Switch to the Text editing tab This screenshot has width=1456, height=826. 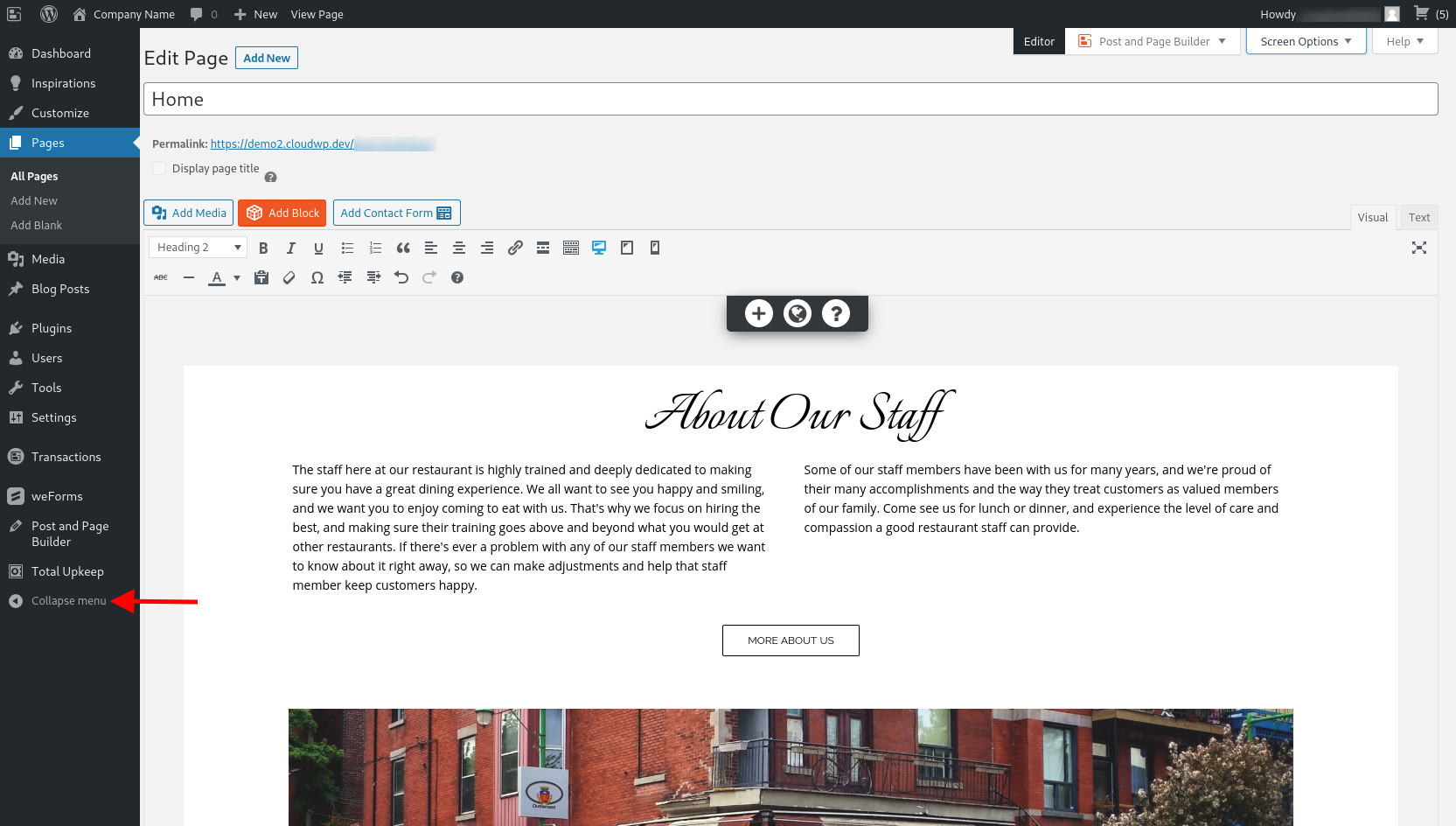(1418, 216)
